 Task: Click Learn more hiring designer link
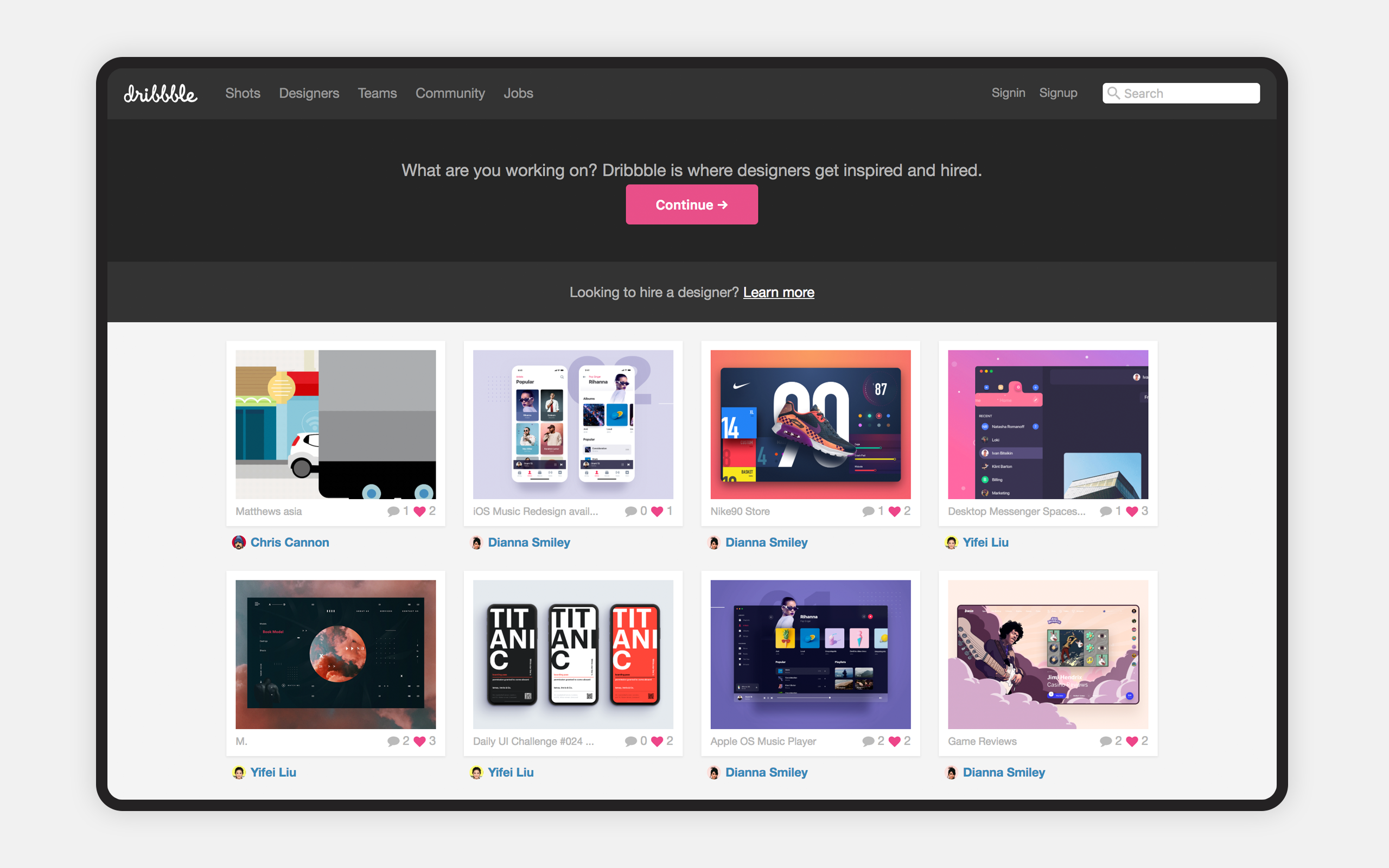pos(778,291)
